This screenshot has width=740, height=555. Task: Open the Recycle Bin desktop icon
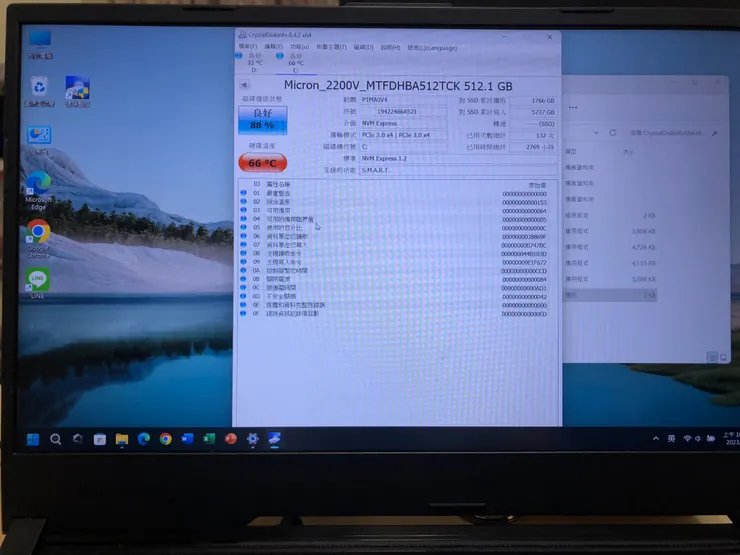tap(39, 92)
